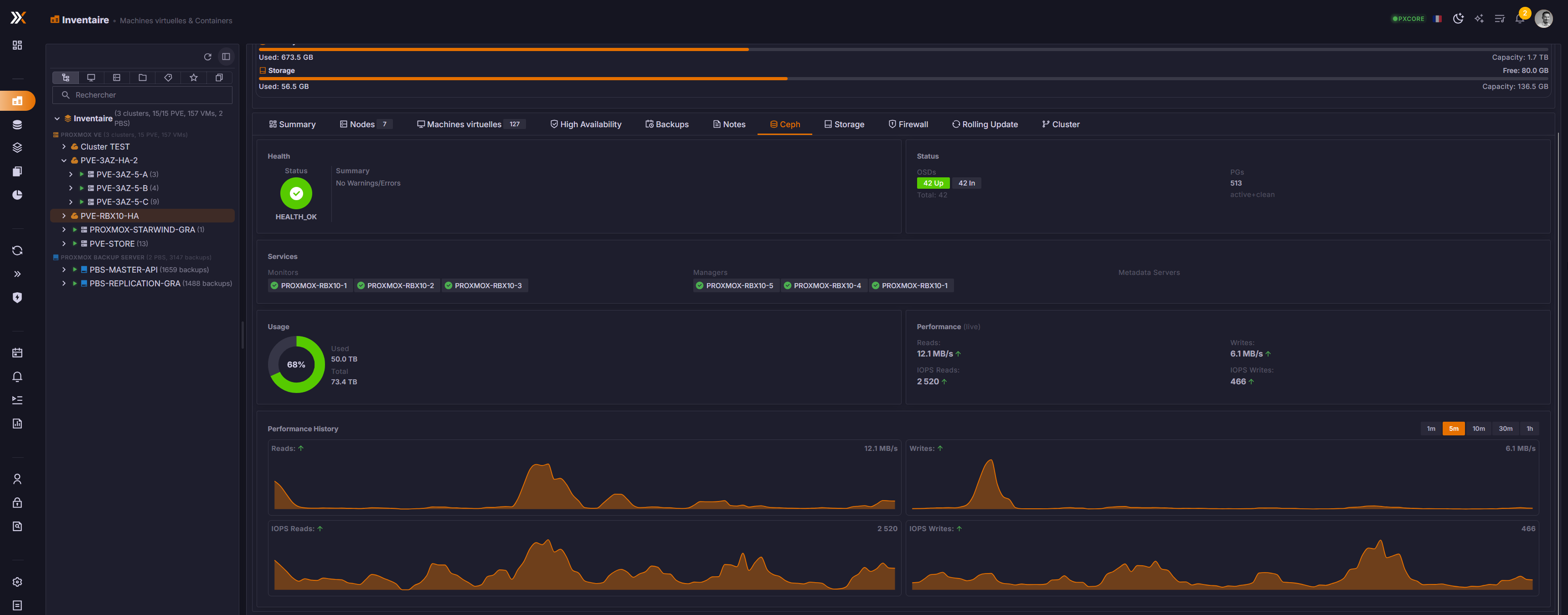Open the notifications bell in the top bar

pyautogui.click(x=1519, y=19)
